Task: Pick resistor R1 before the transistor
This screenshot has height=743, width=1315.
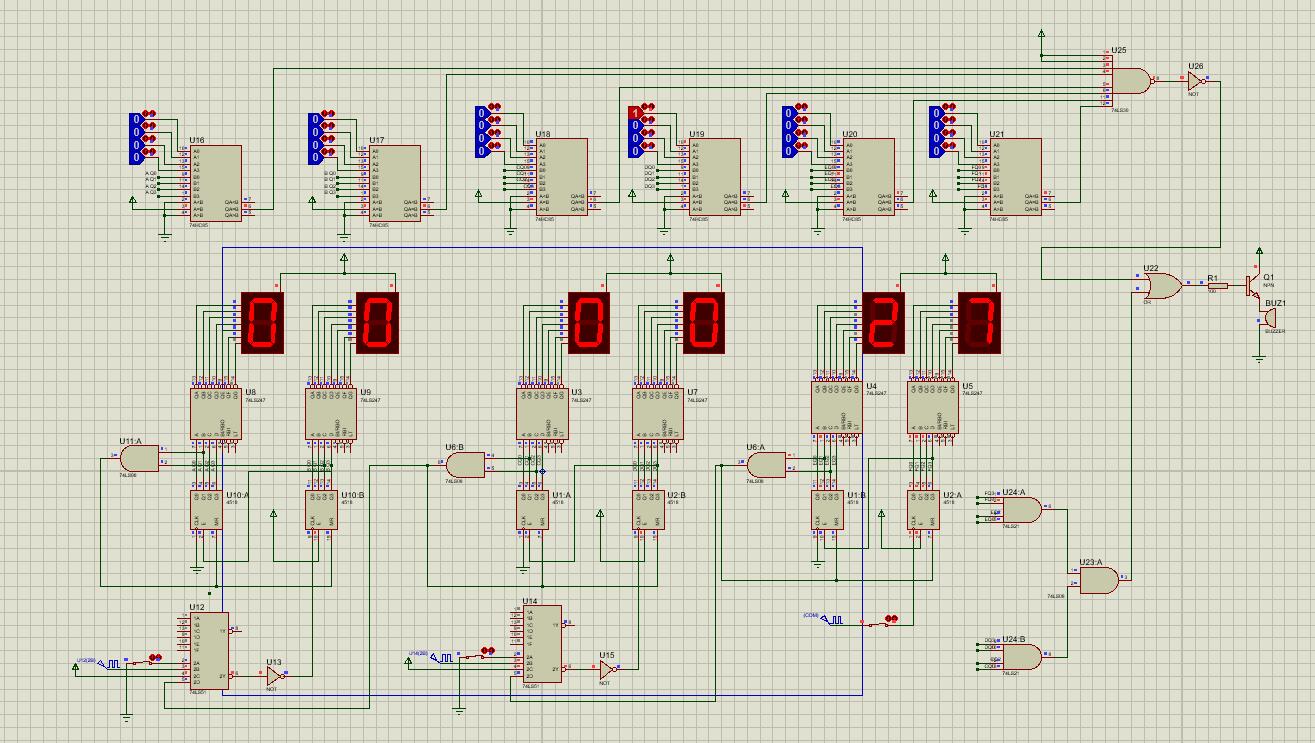Action: tap(1217, 285)
